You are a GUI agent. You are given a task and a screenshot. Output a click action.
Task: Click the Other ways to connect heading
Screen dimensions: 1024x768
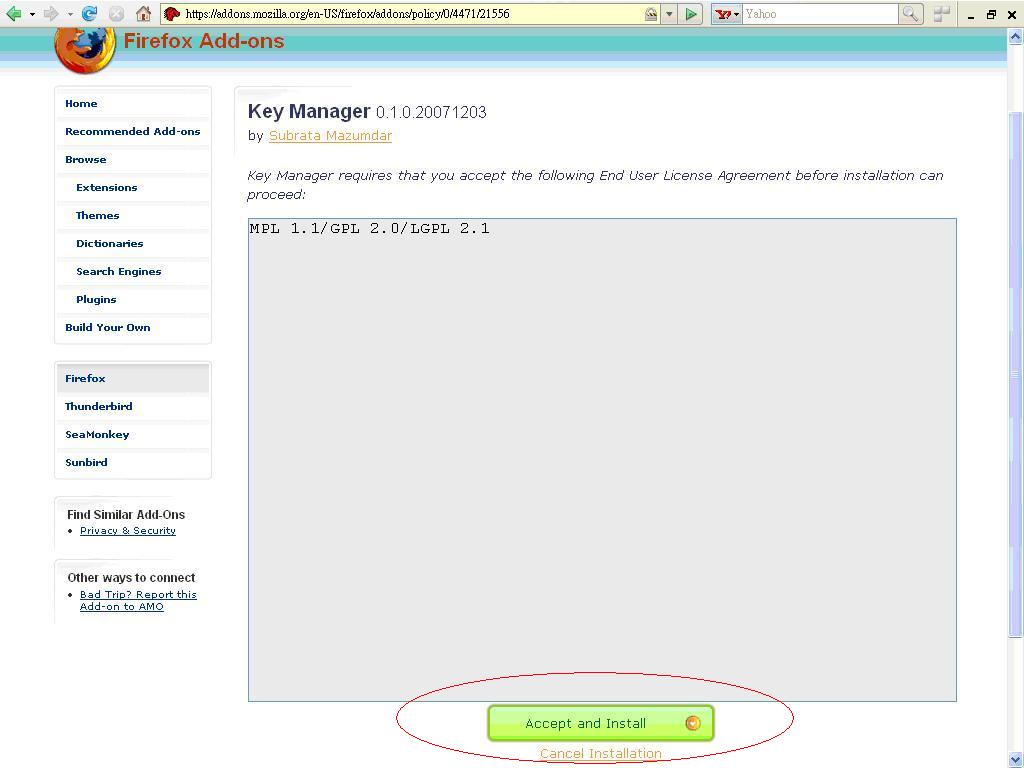(x=131, y=577)
